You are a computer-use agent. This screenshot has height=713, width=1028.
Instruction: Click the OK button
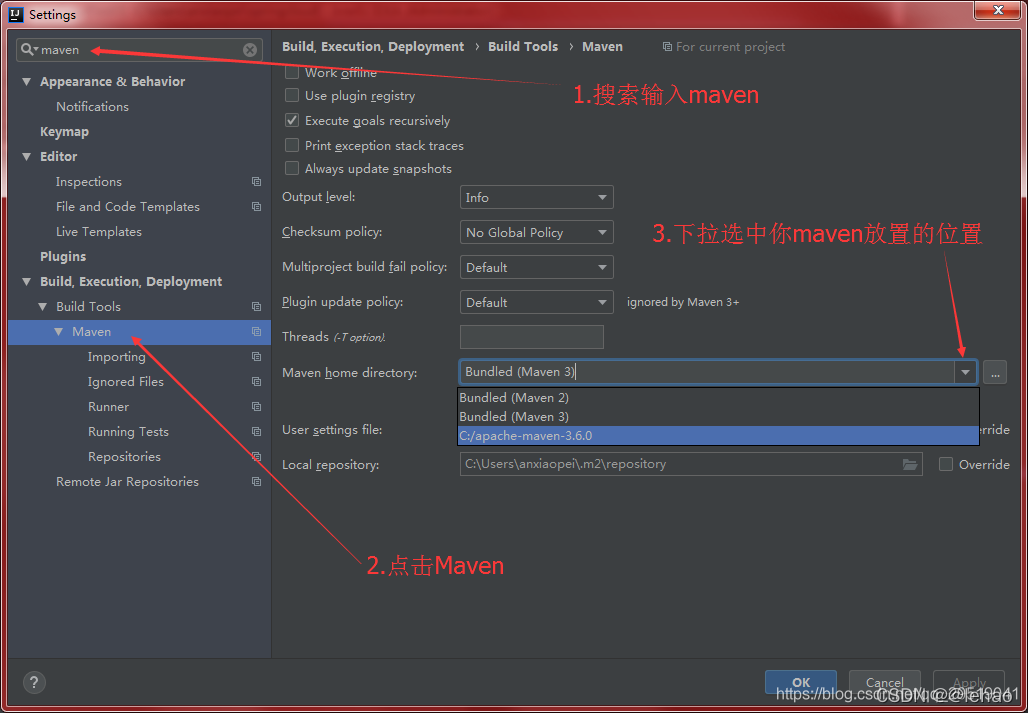coord(801,682)
